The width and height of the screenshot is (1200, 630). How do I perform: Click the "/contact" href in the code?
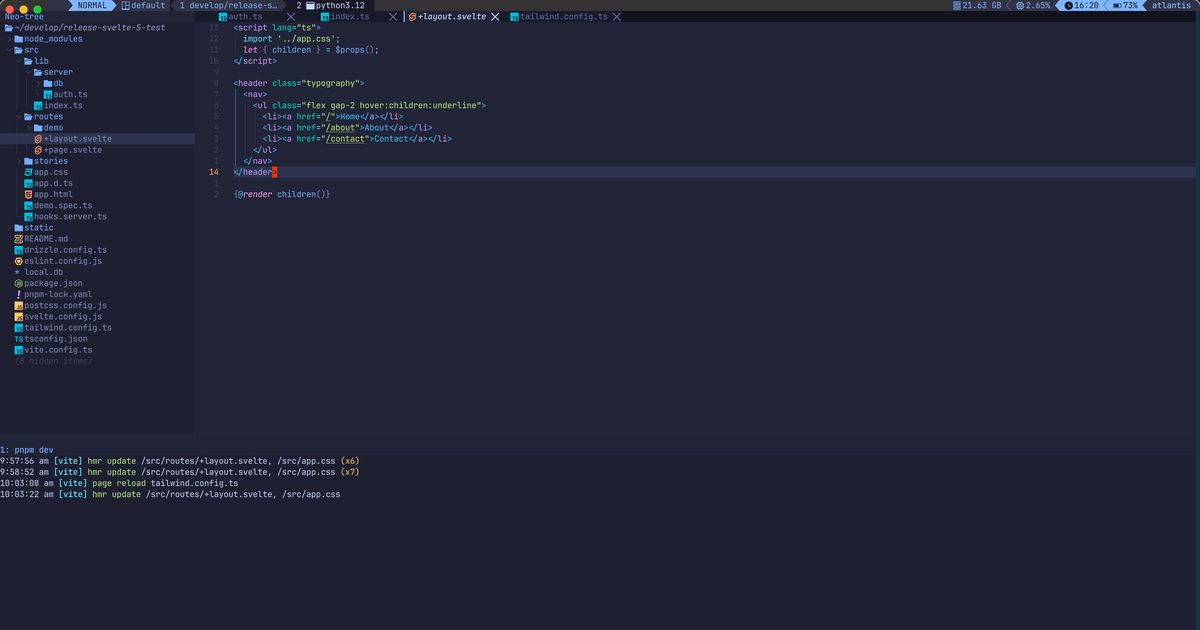(347, 139)
